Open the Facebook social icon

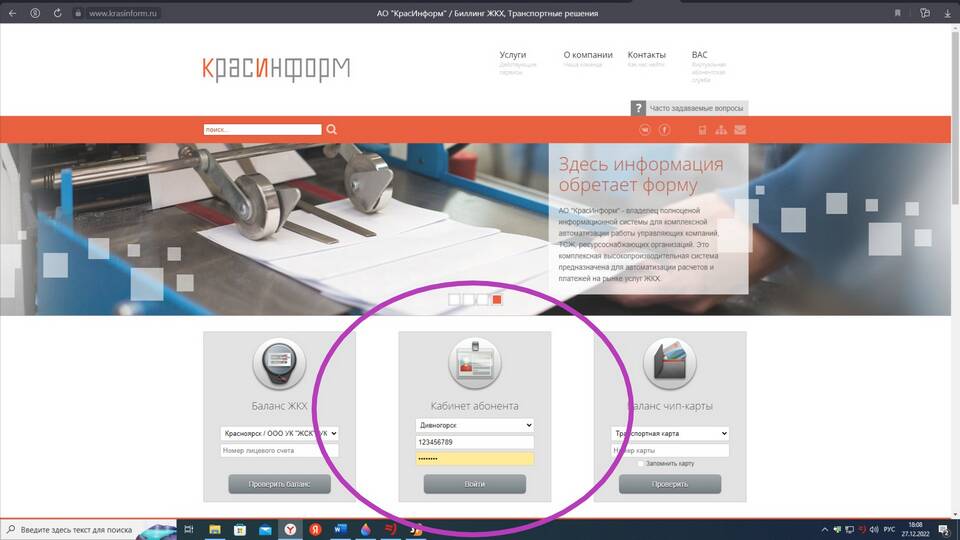664,130
